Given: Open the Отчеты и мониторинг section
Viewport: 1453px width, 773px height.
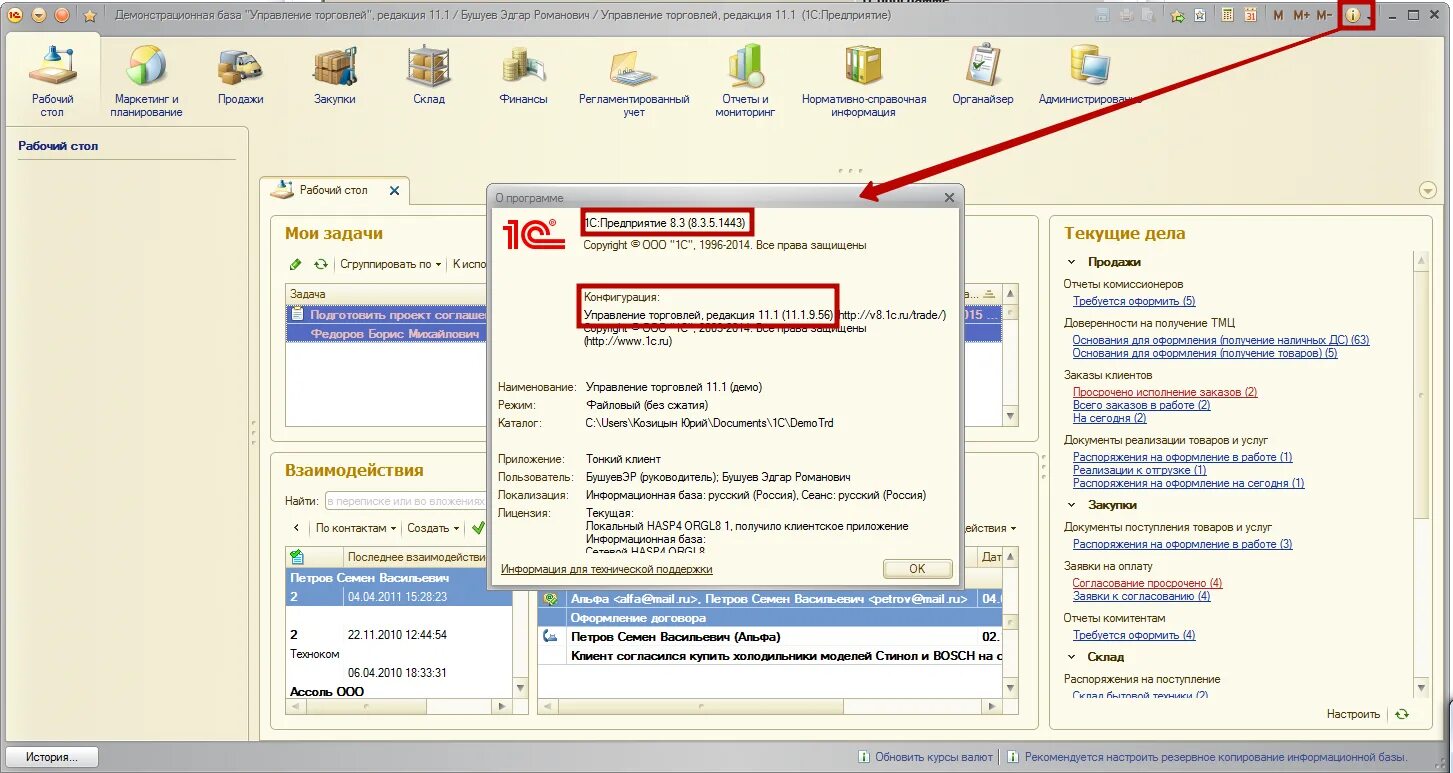Looking at the screenshot, I should coord(745,81).
